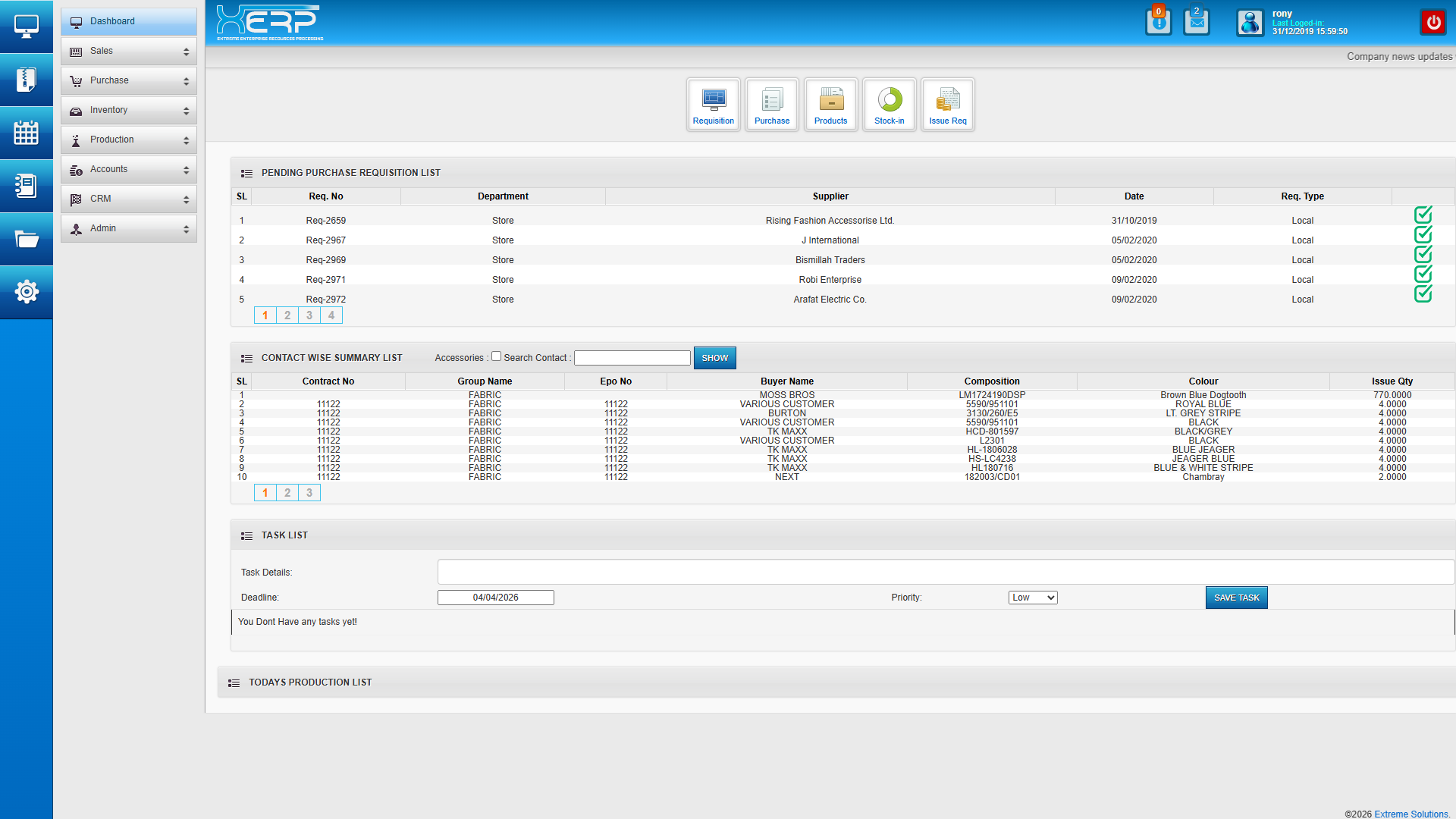
Task: Click the Search Contact text field
Action: pyautogui.click(x=632, y=358)
